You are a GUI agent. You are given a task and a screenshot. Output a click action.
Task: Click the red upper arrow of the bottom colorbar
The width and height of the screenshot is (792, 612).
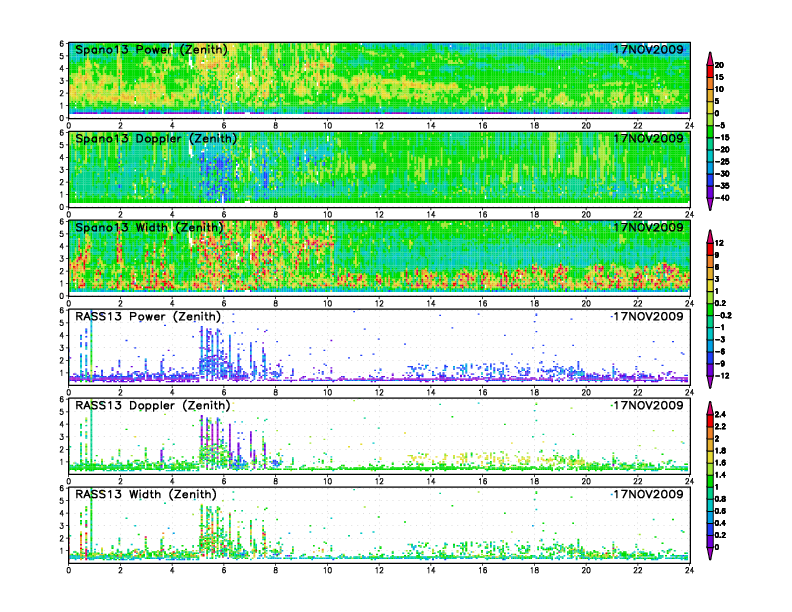(710, 407)
